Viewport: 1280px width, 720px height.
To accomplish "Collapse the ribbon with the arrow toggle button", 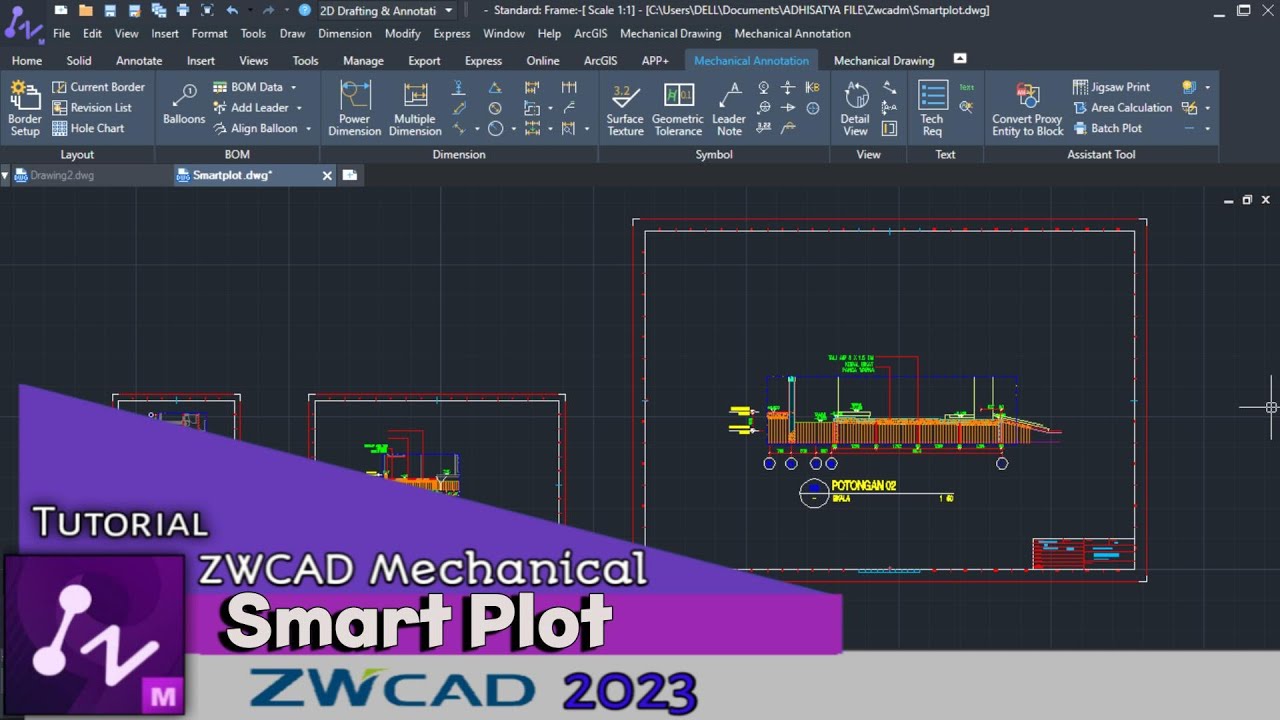I will coord(959,59).
